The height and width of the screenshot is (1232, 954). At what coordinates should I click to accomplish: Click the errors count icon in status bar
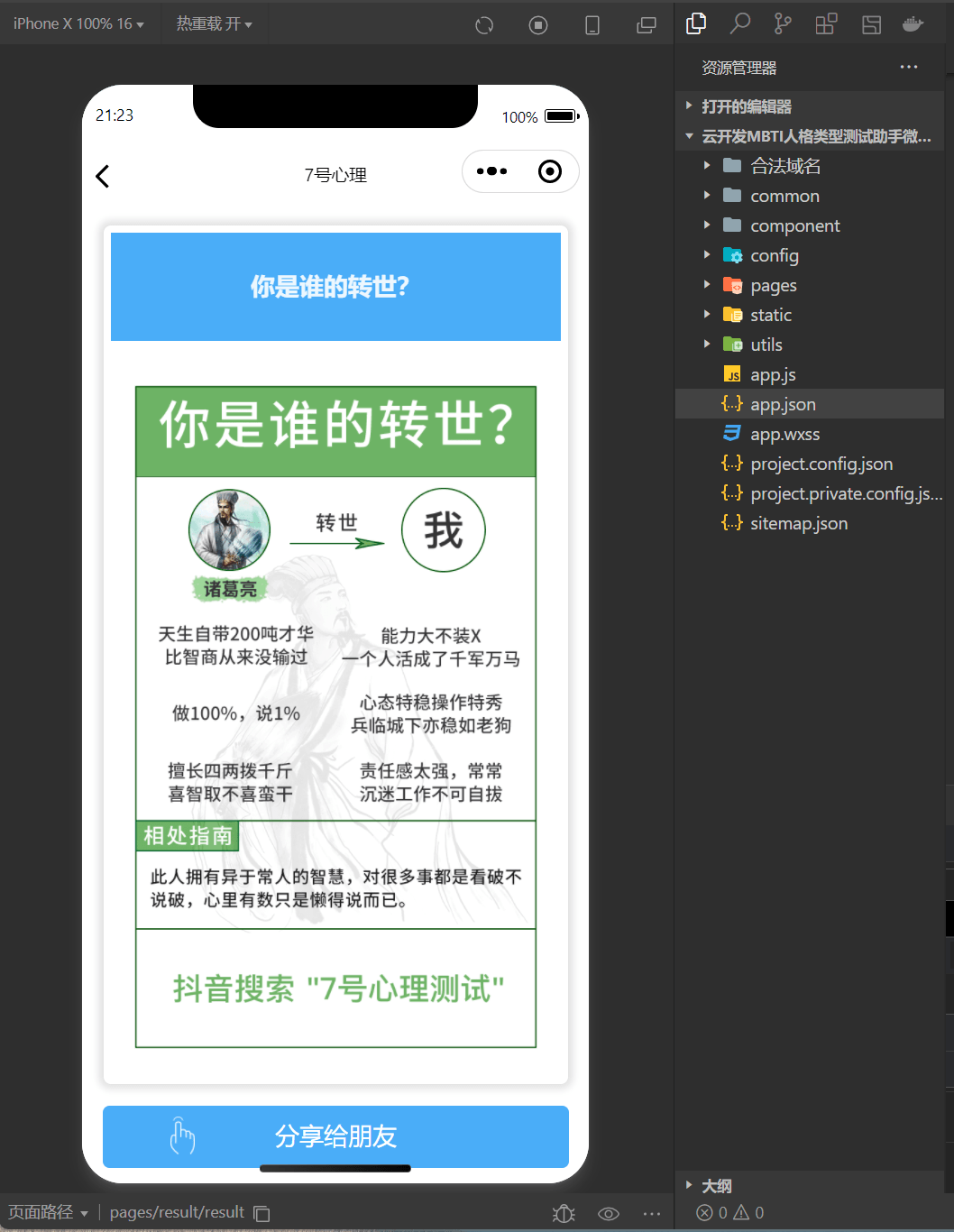704,1212
